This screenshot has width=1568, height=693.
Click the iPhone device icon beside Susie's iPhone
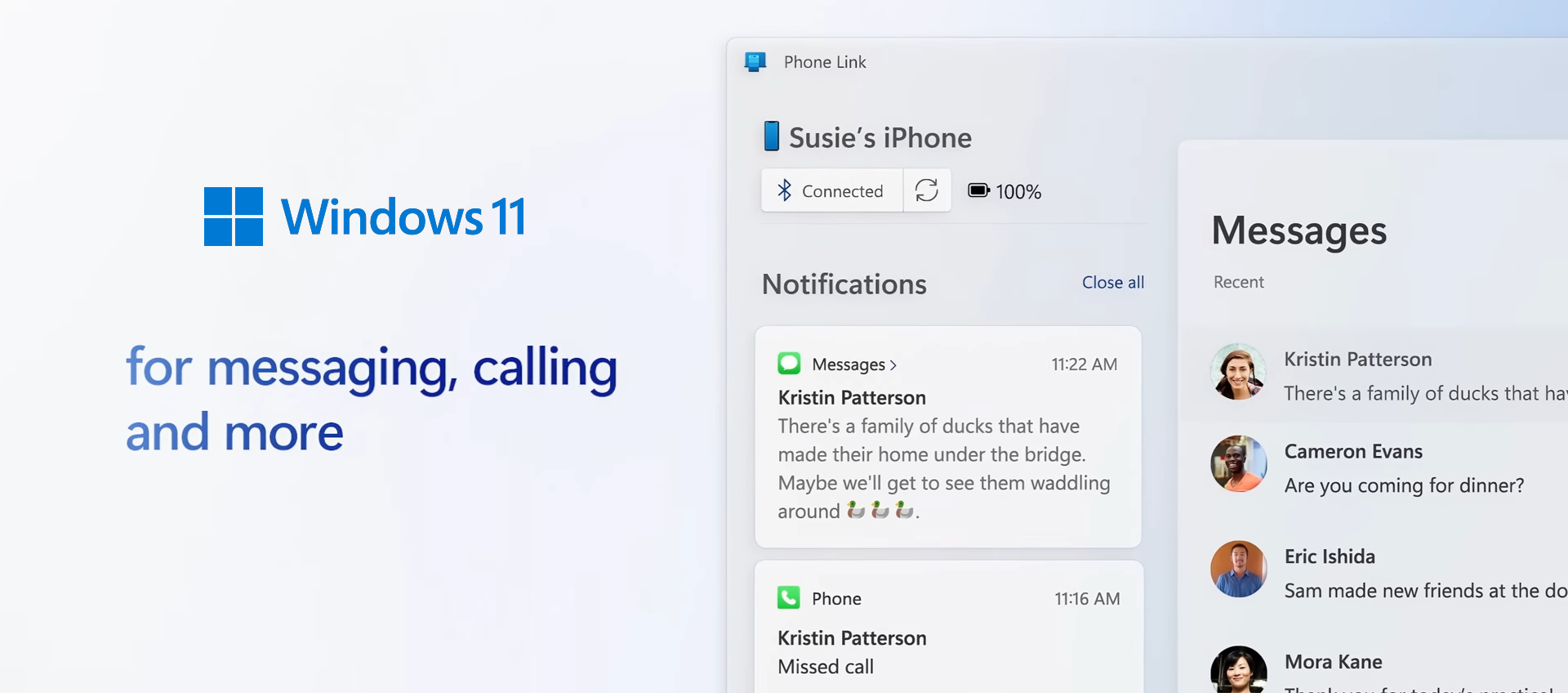click(x=771, y=136)
